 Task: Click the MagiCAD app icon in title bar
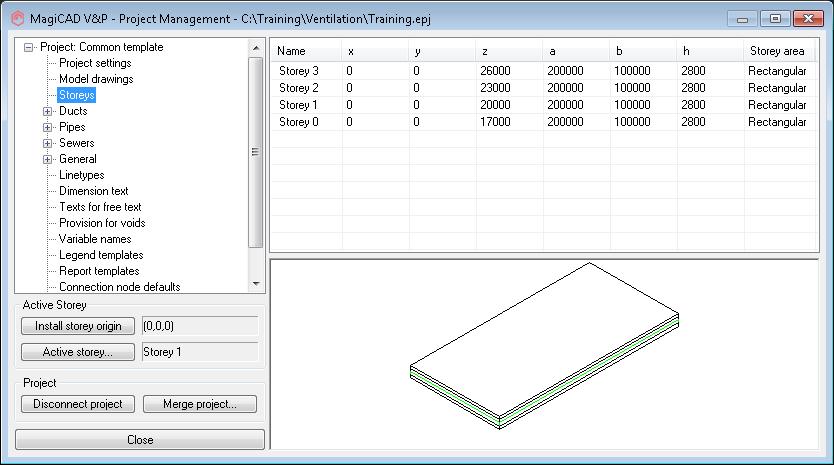[18, 19]
